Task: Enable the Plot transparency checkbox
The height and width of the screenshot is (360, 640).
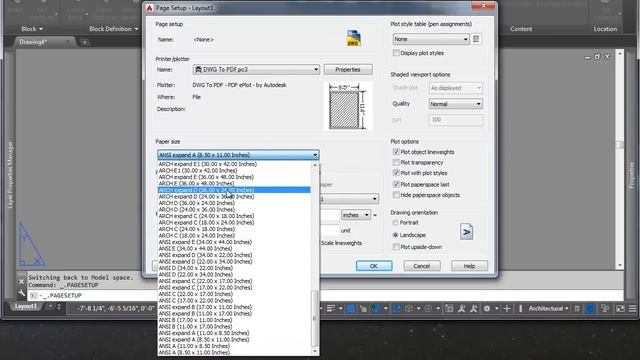Action: click(x=396, y=162)
